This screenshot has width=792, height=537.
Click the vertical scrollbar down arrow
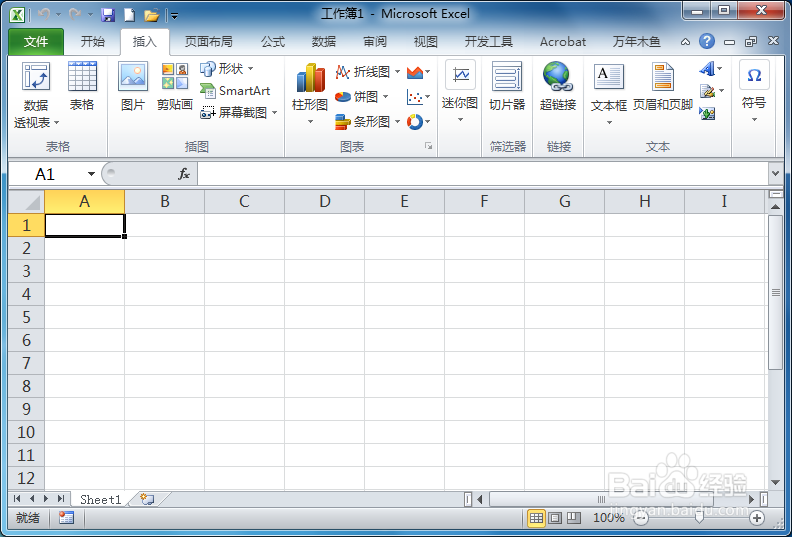click(775, 482)
